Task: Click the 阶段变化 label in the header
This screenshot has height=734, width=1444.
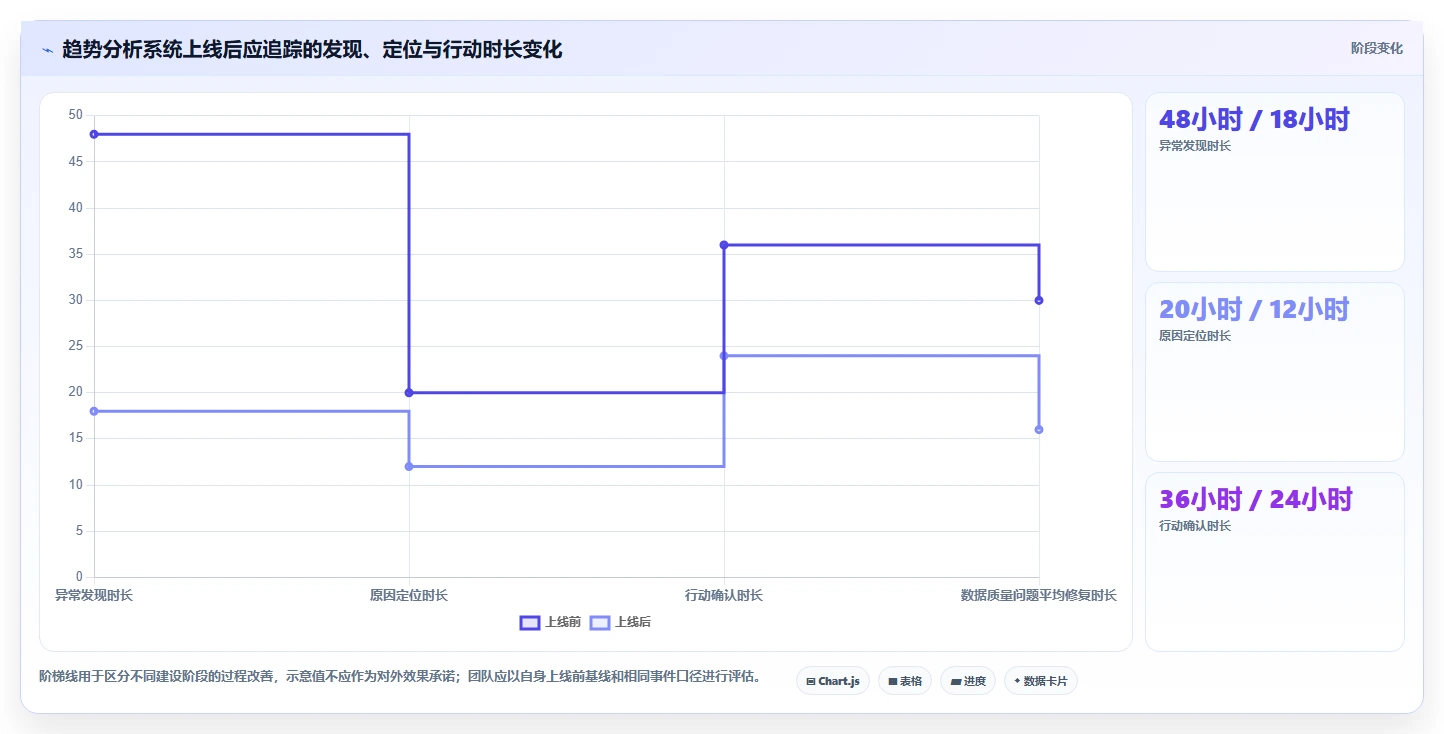Action: tap(1376, 48)
